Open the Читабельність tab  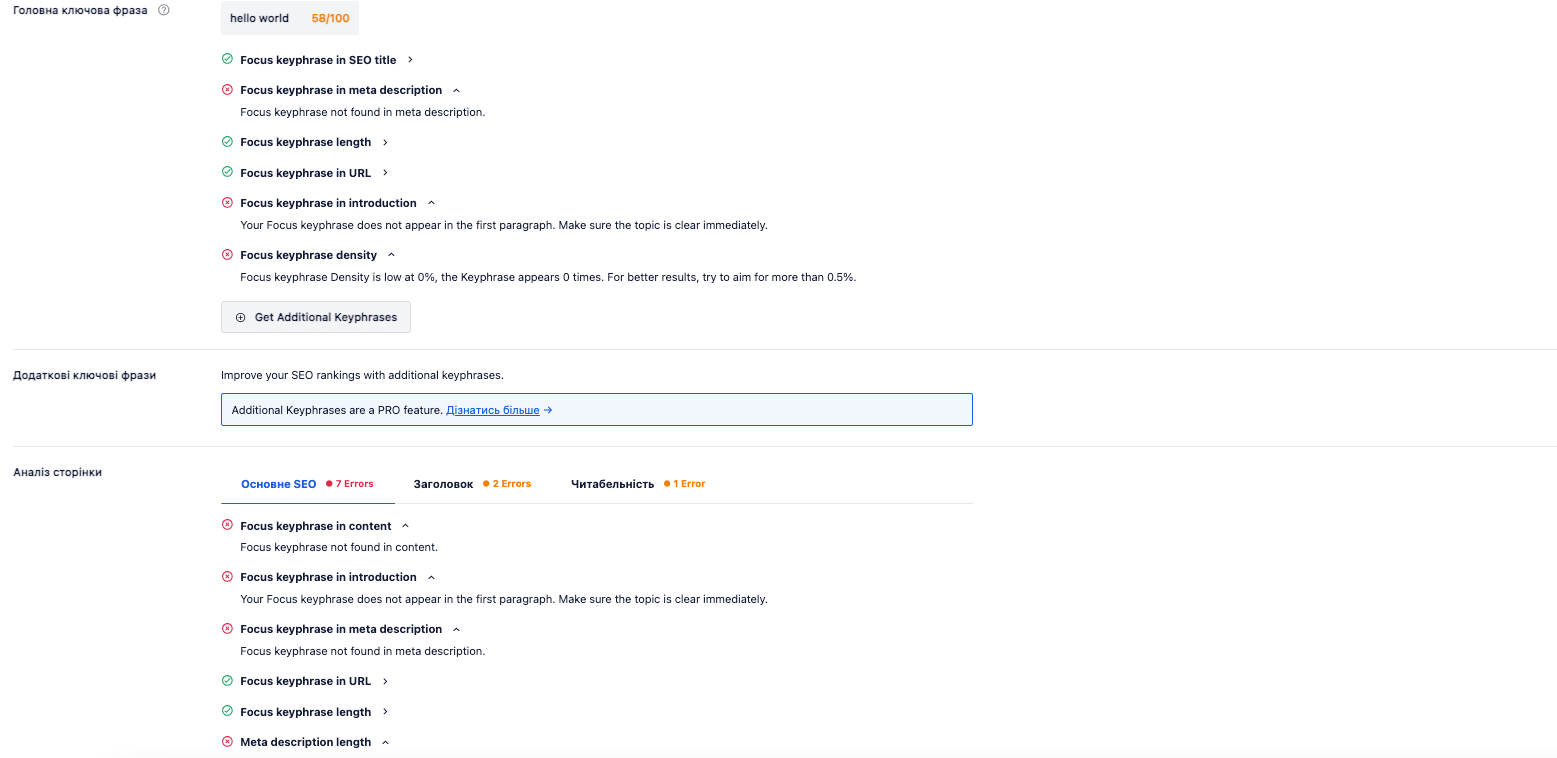[637, 484]
